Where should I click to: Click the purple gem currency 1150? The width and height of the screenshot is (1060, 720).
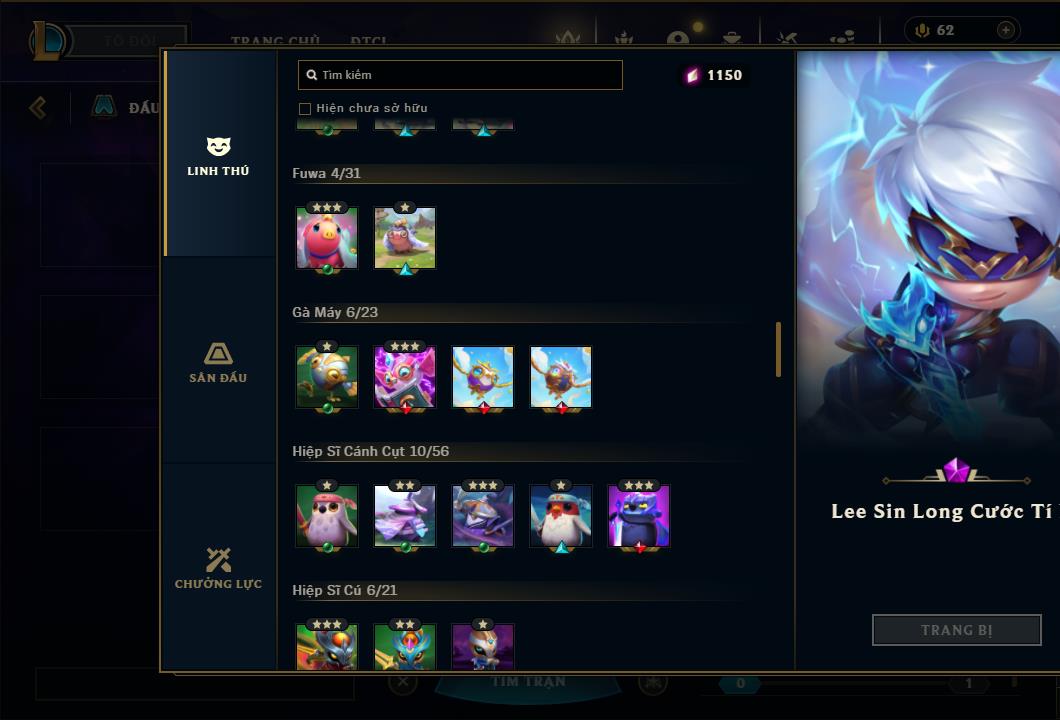[x=715, y=75]
